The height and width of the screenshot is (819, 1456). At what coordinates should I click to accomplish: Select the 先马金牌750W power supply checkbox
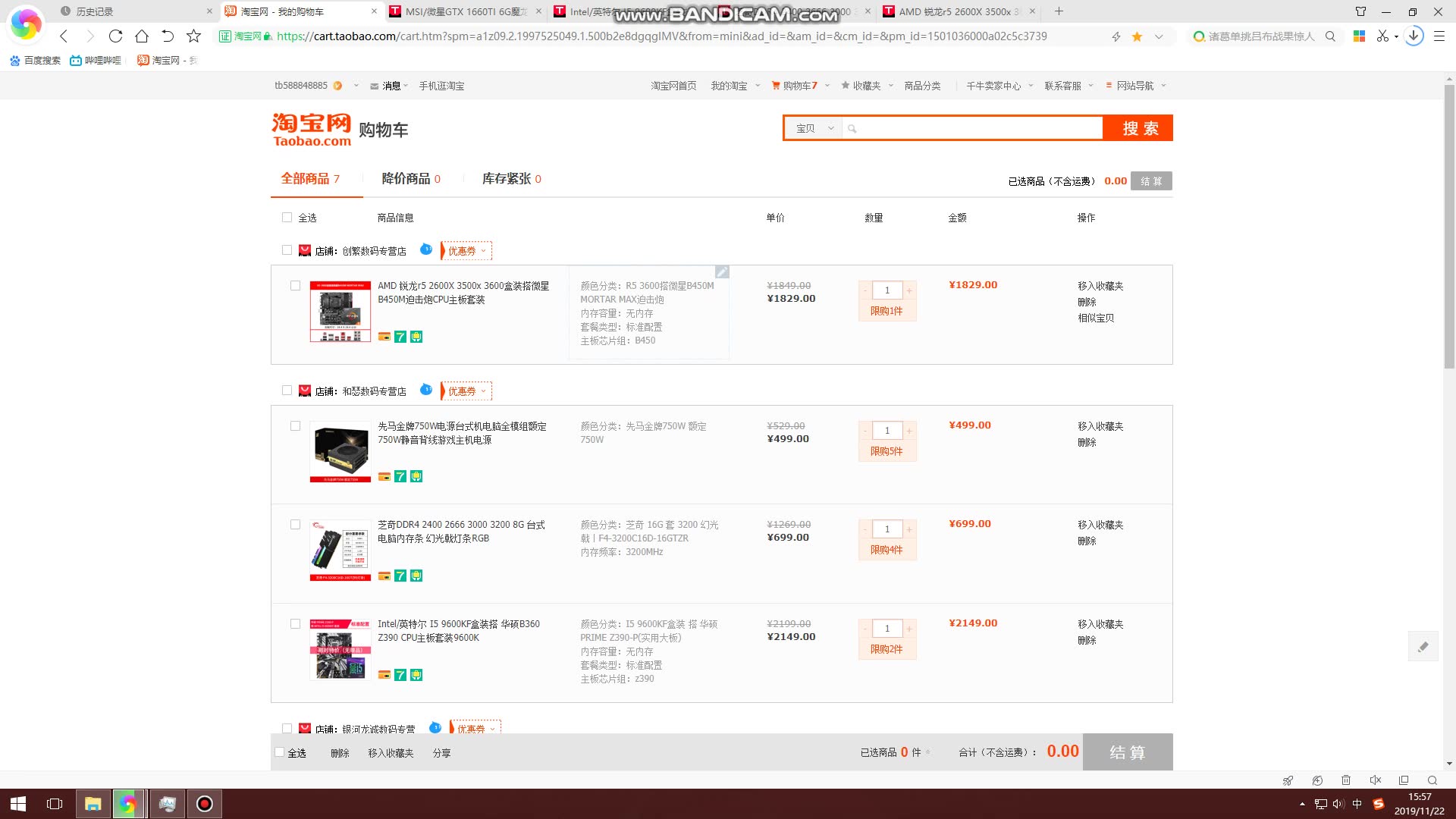[x=295, y=425]
